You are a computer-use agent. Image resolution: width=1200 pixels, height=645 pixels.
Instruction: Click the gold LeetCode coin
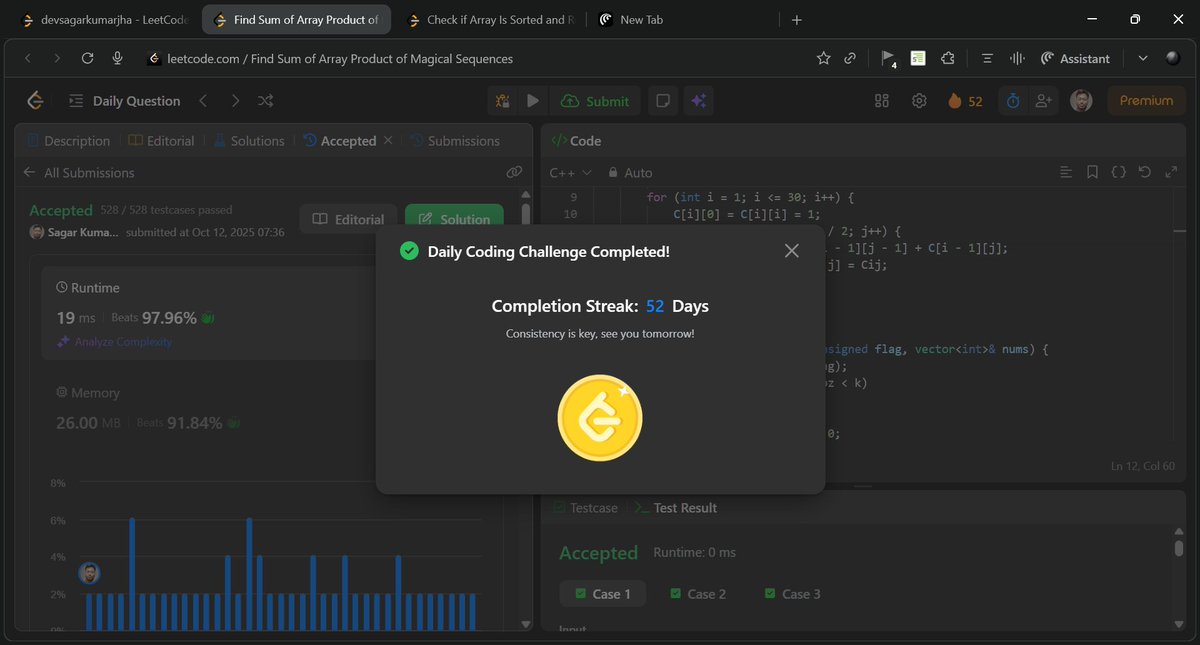[600, 418]
